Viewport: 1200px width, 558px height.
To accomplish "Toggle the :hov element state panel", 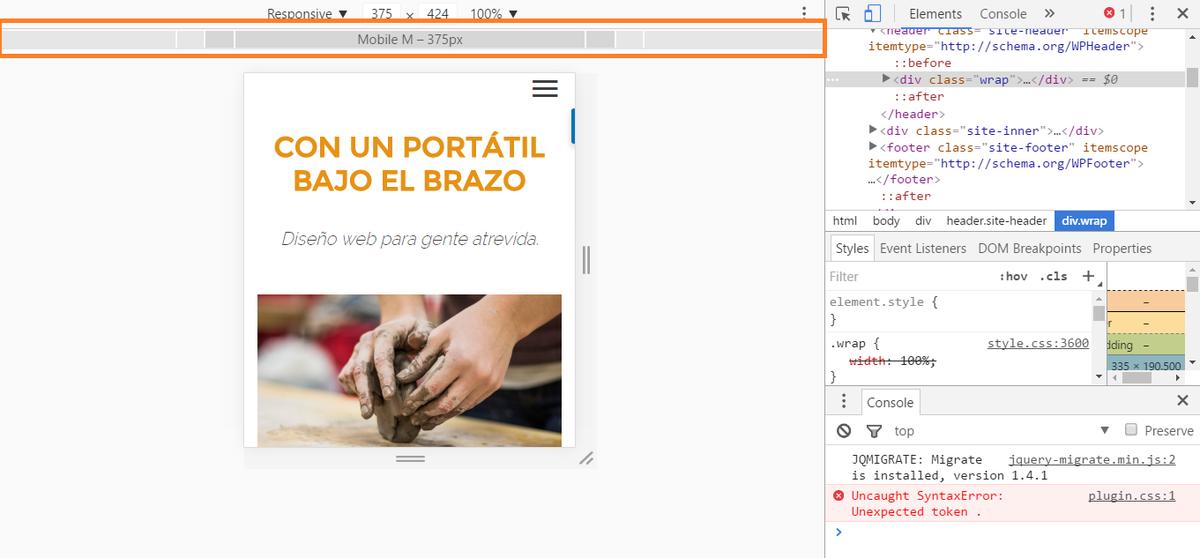I will coord(1013,276).
